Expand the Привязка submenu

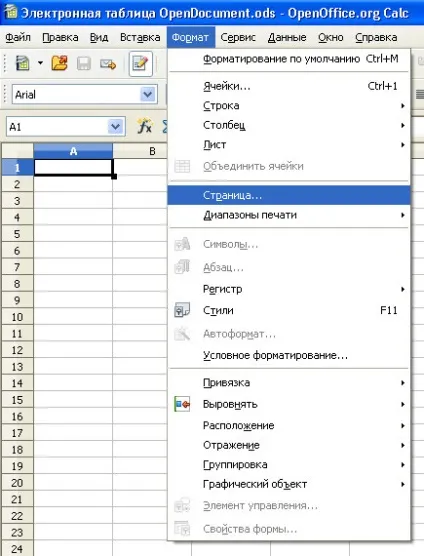point(289,383)
